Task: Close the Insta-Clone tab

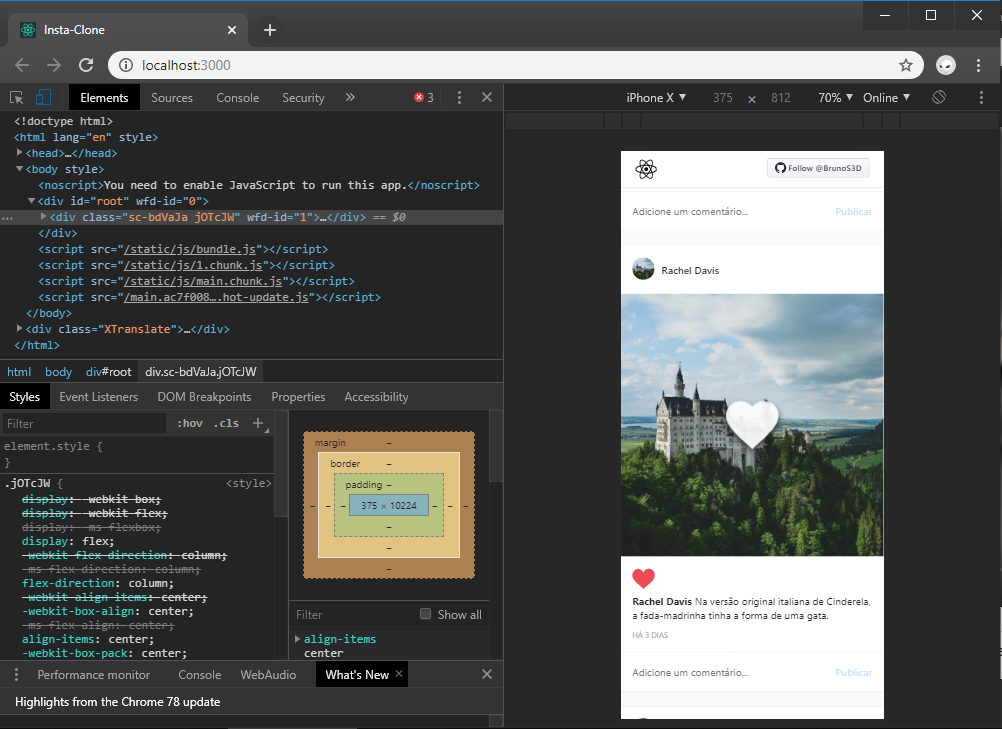Action: point(232,30)
